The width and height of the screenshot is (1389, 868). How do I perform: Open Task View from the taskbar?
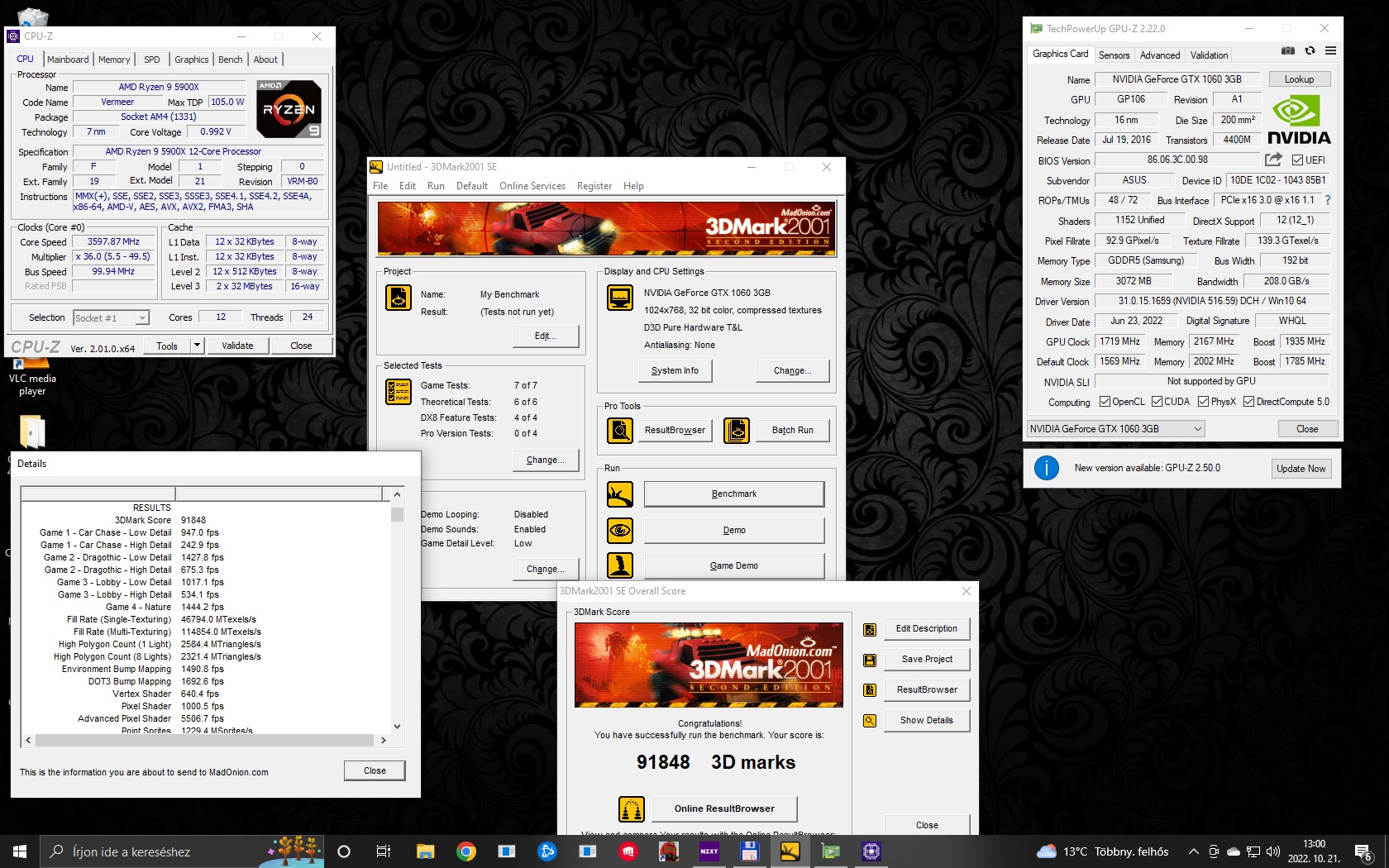[x=384, y=851]
